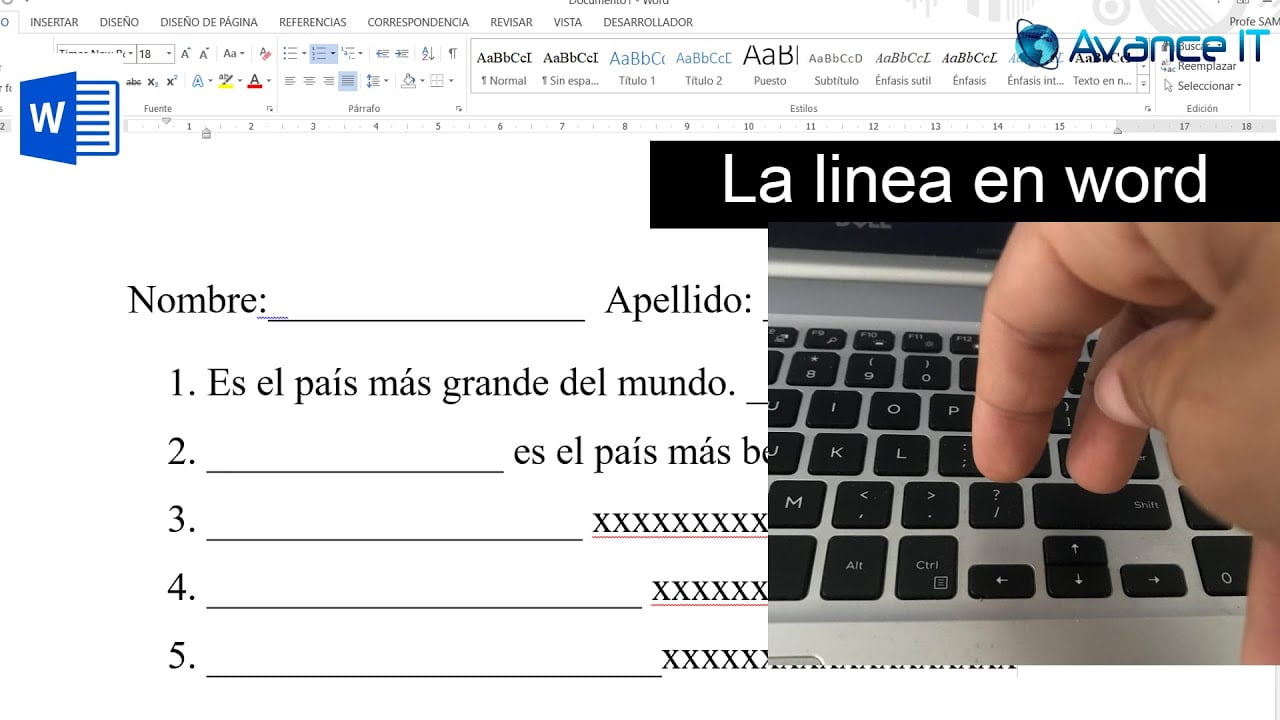Toggle superscript formatting
The width and height of the screenshot is (1280, 720).
point(171,81)
